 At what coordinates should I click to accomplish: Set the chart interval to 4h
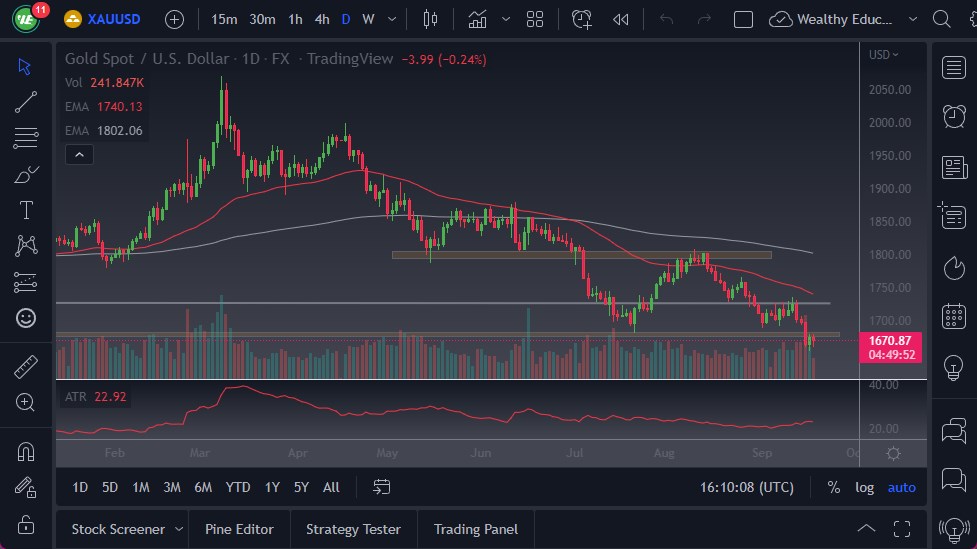coord(321,19)
